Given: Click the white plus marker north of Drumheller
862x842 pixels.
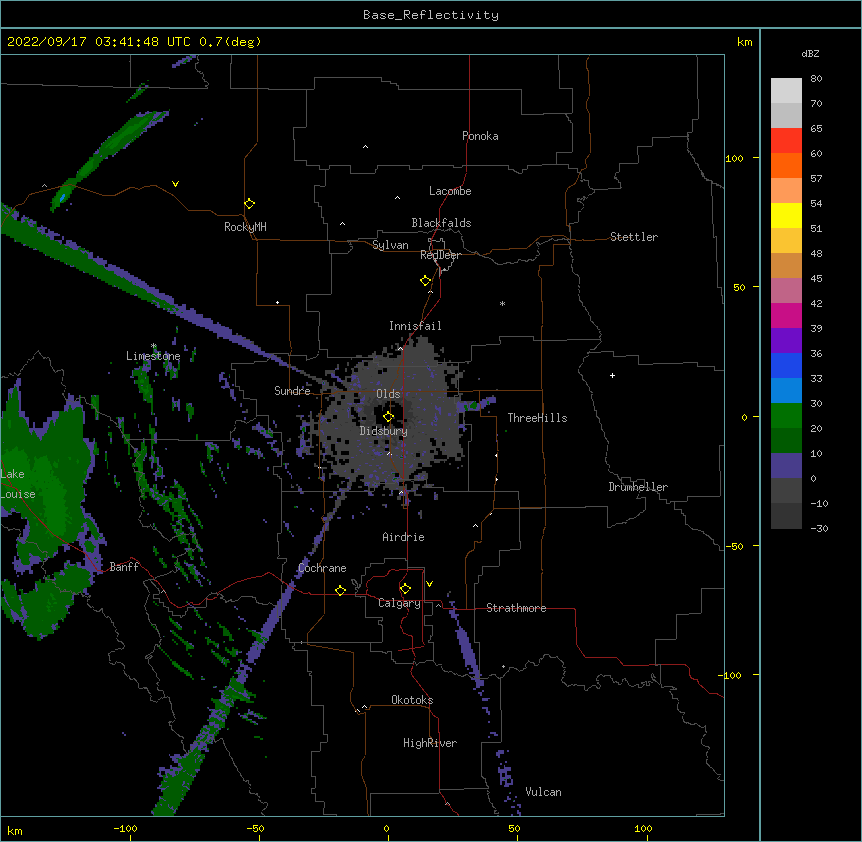Looking at the screenshot, I should (612, 375).
